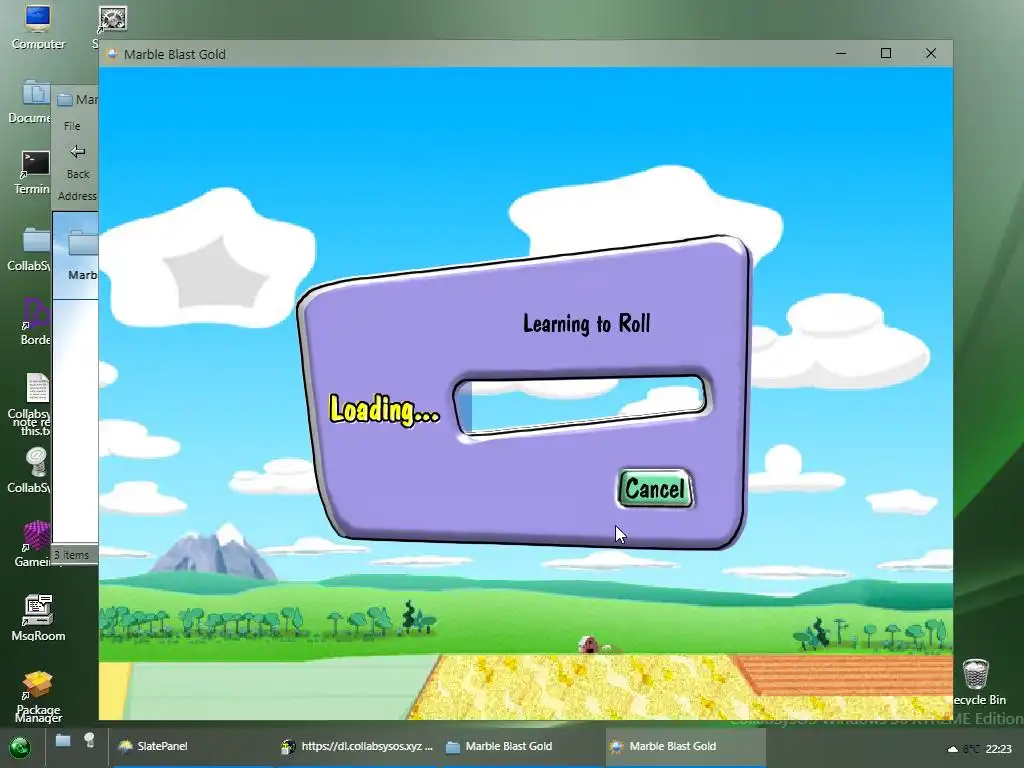
Task: Open the CollabSy mail-style desktop icon
Action: (x=31, y=470)
